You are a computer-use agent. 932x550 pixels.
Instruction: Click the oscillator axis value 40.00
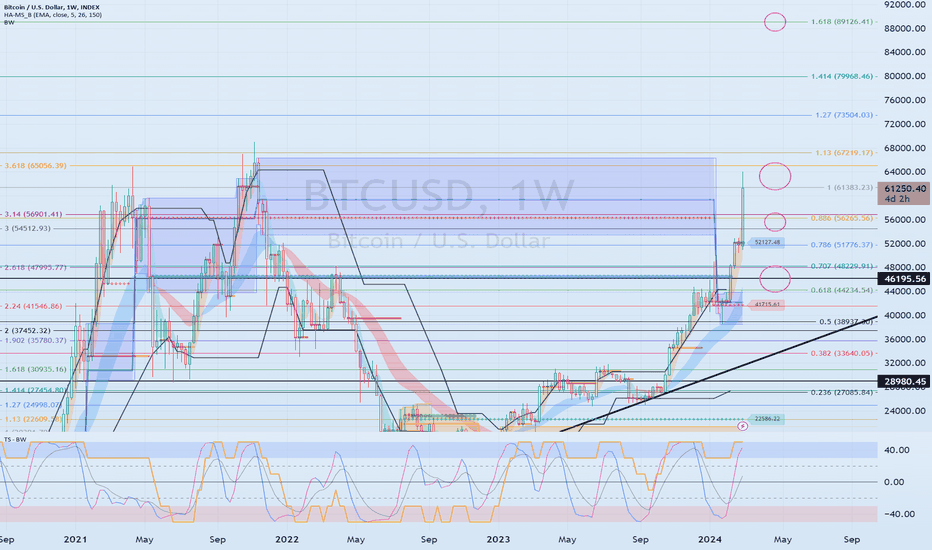click(x=897, y=450)
